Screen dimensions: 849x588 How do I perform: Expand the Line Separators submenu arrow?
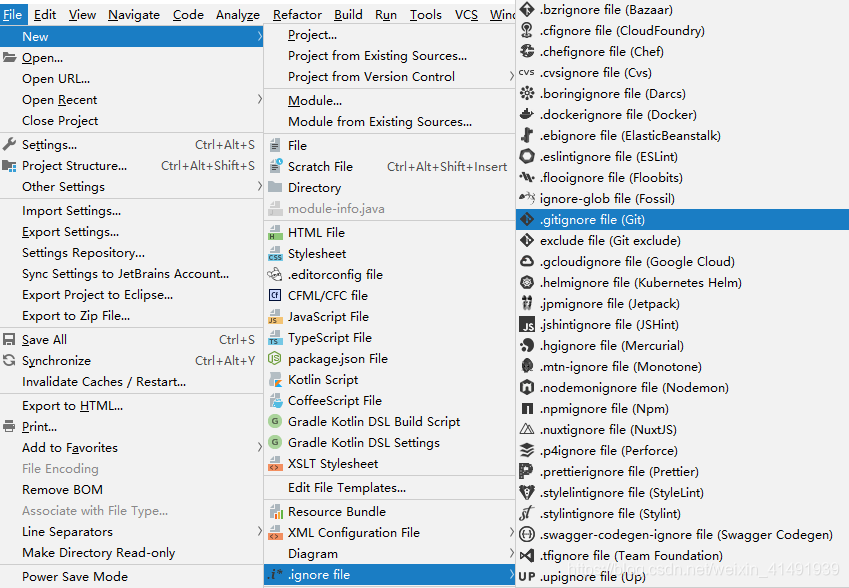pyautogui.click(x=259, y=531)
